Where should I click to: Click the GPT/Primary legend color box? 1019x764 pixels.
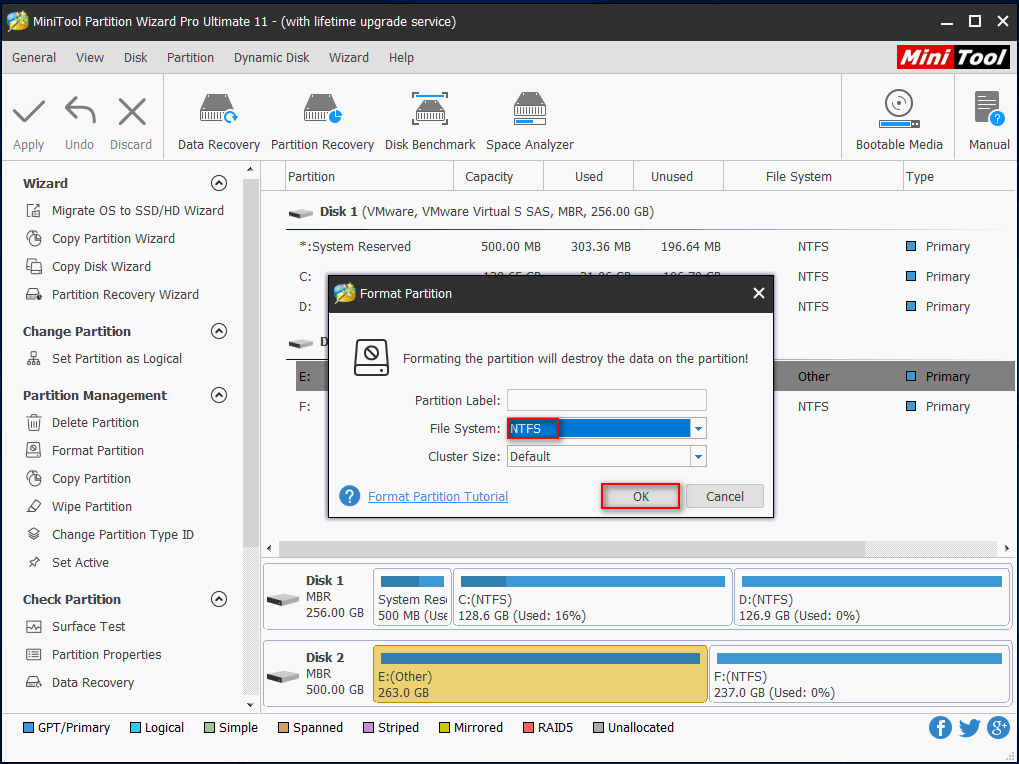tap(29, 727)
